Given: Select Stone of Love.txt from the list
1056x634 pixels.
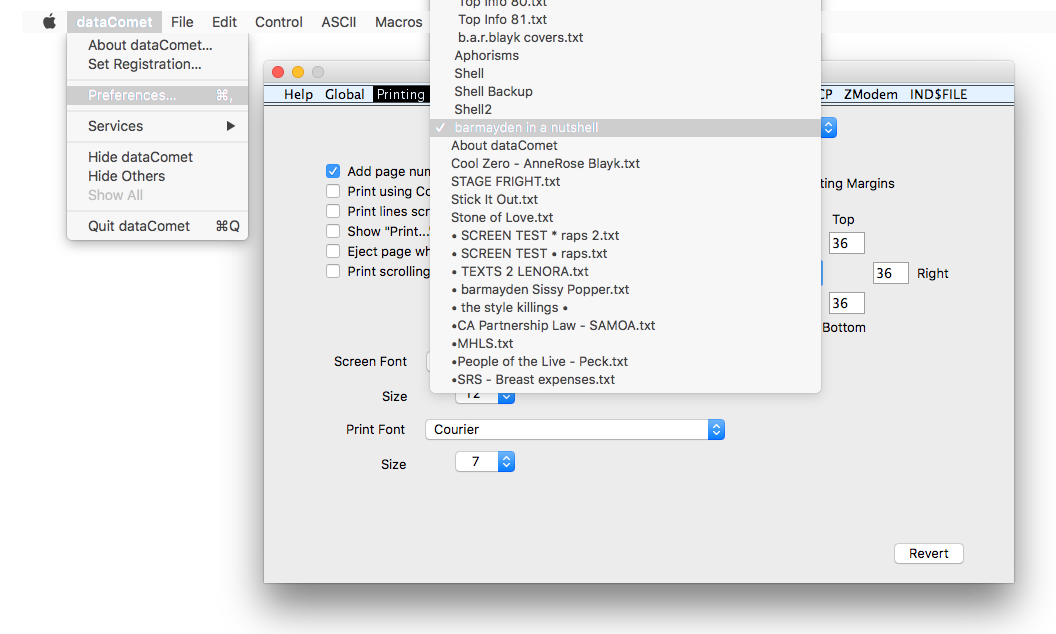Looking at the screenshot, I should 625,218.
